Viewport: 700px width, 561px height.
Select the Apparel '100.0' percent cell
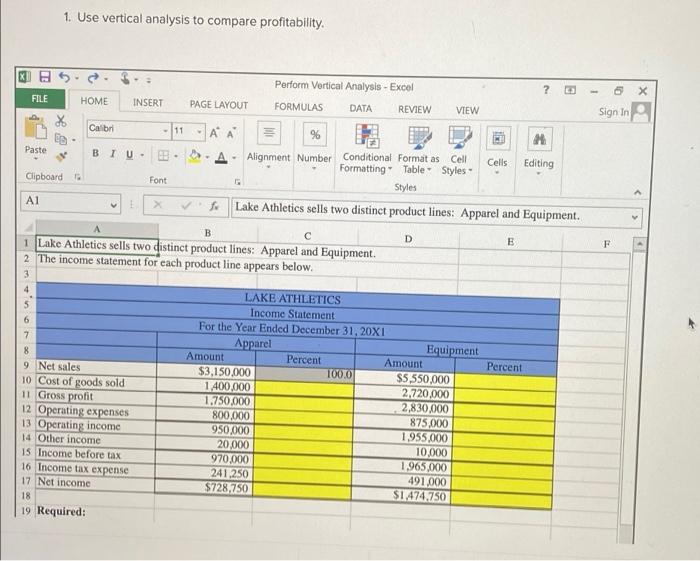pos(305,374)
